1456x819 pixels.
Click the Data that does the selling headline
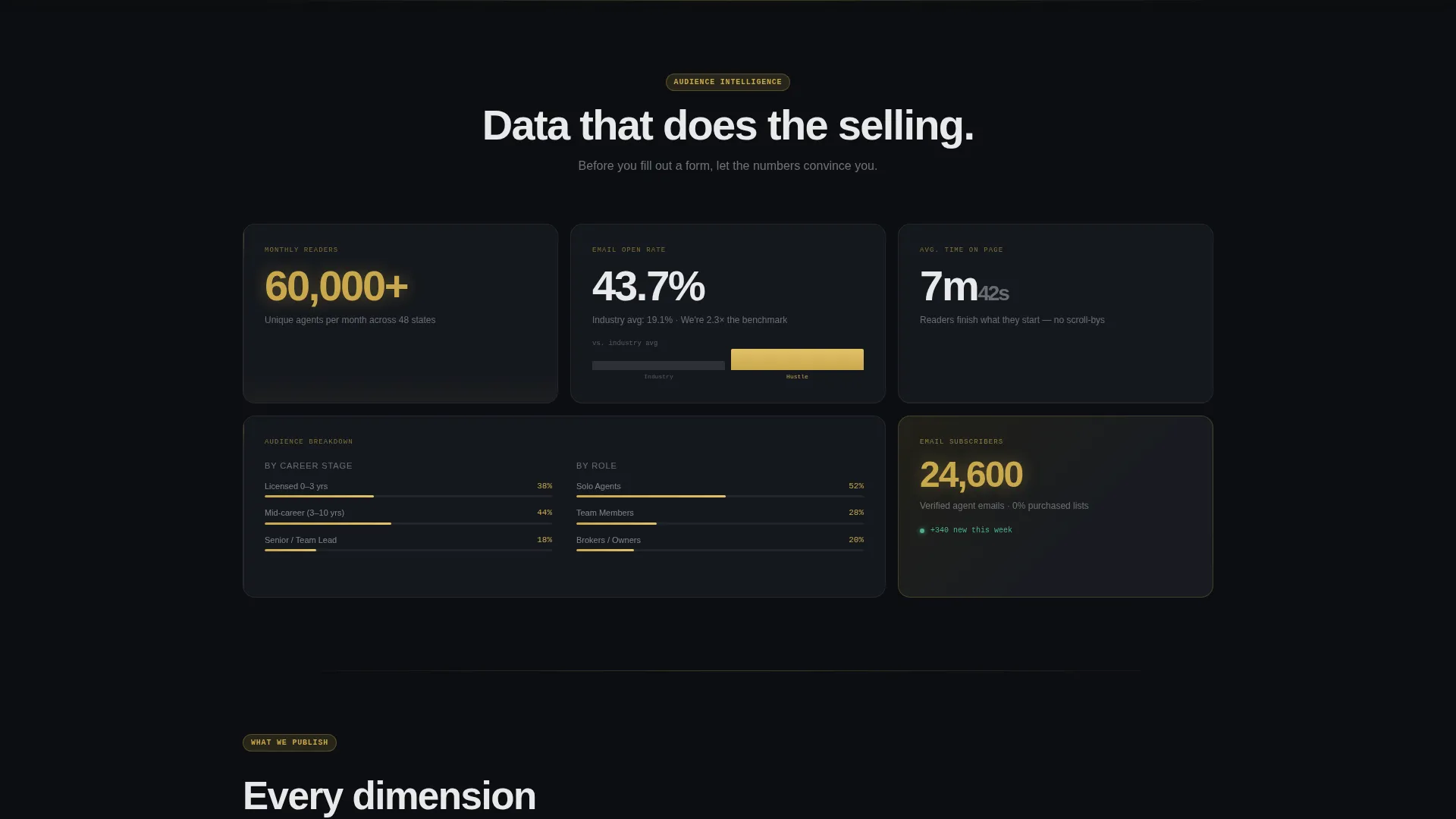(x=728, y=126)
